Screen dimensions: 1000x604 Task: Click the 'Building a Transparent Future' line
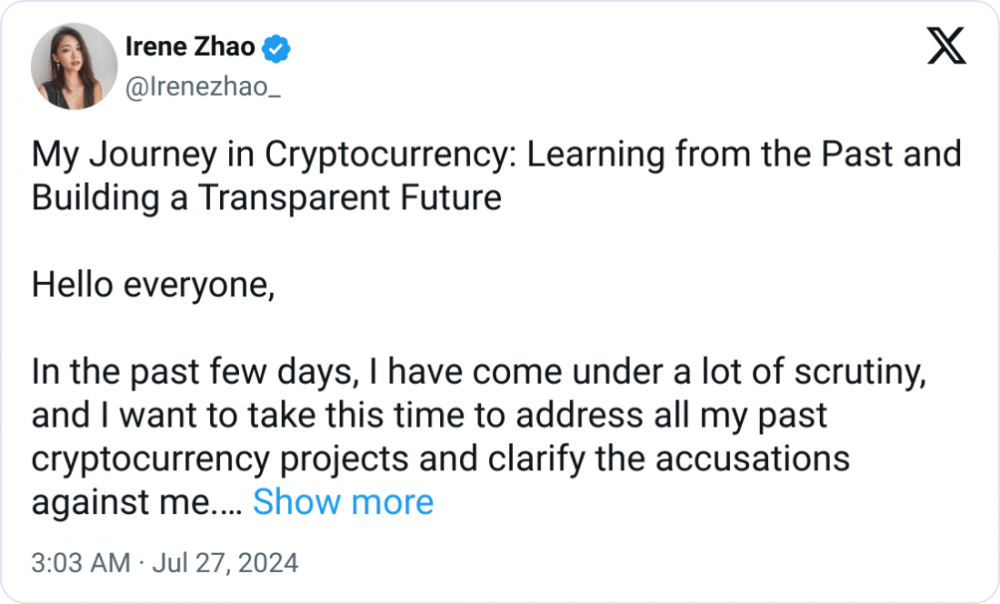coord(267,197)
